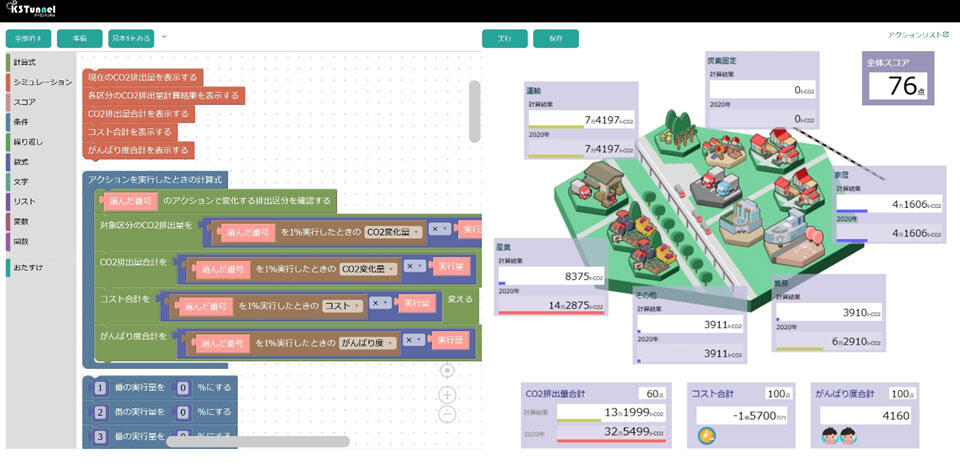Select the CO2排出量合計を表示する block
The height and width of the screenshot is (468, 960).
138,114
